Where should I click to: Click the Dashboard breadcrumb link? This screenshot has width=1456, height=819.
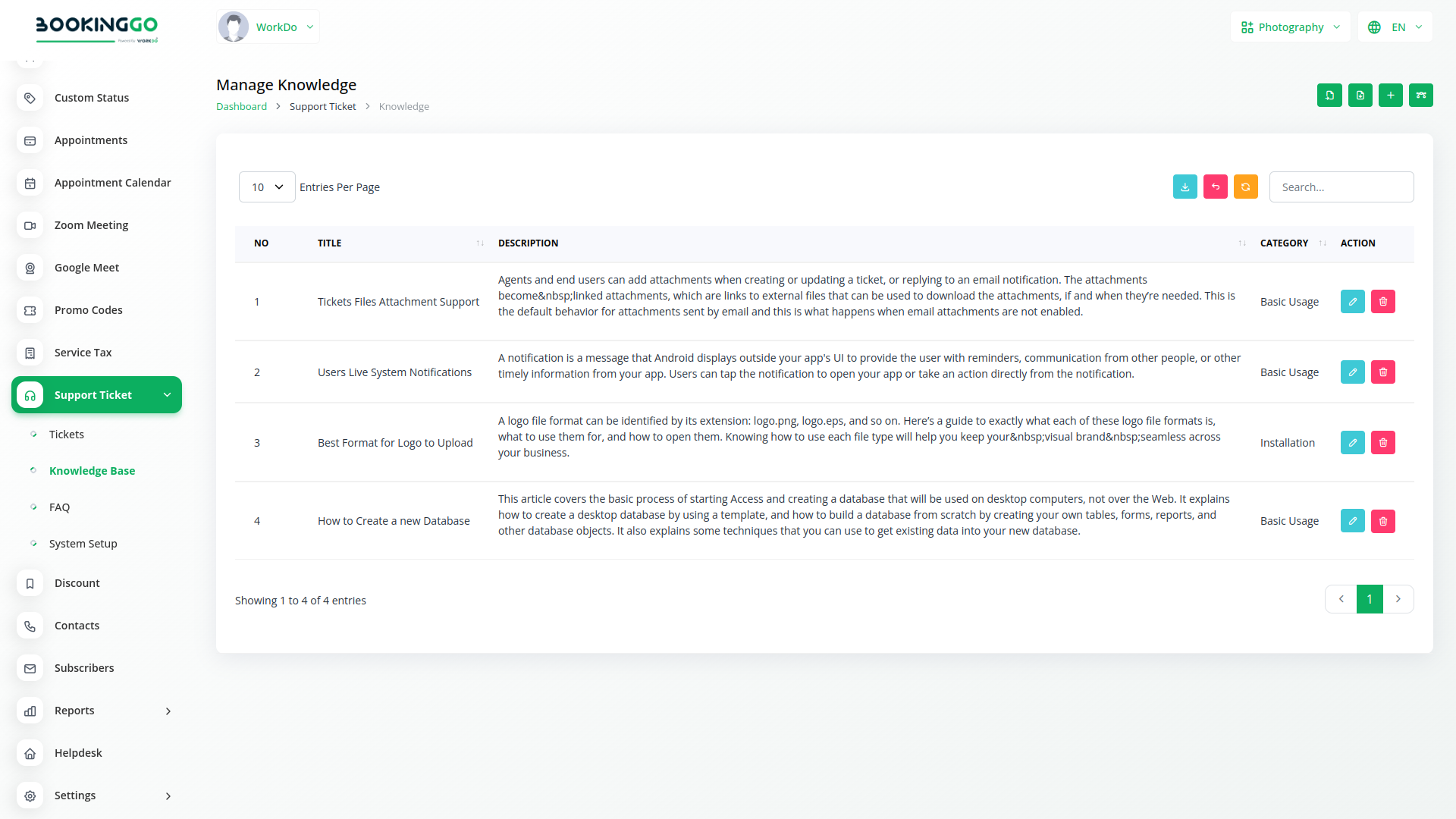coord(241,107)
